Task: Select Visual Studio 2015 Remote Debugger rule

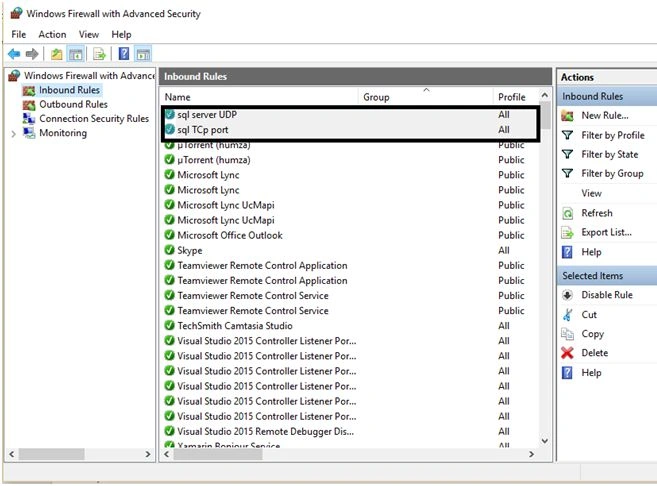Action: coord(265,431)
